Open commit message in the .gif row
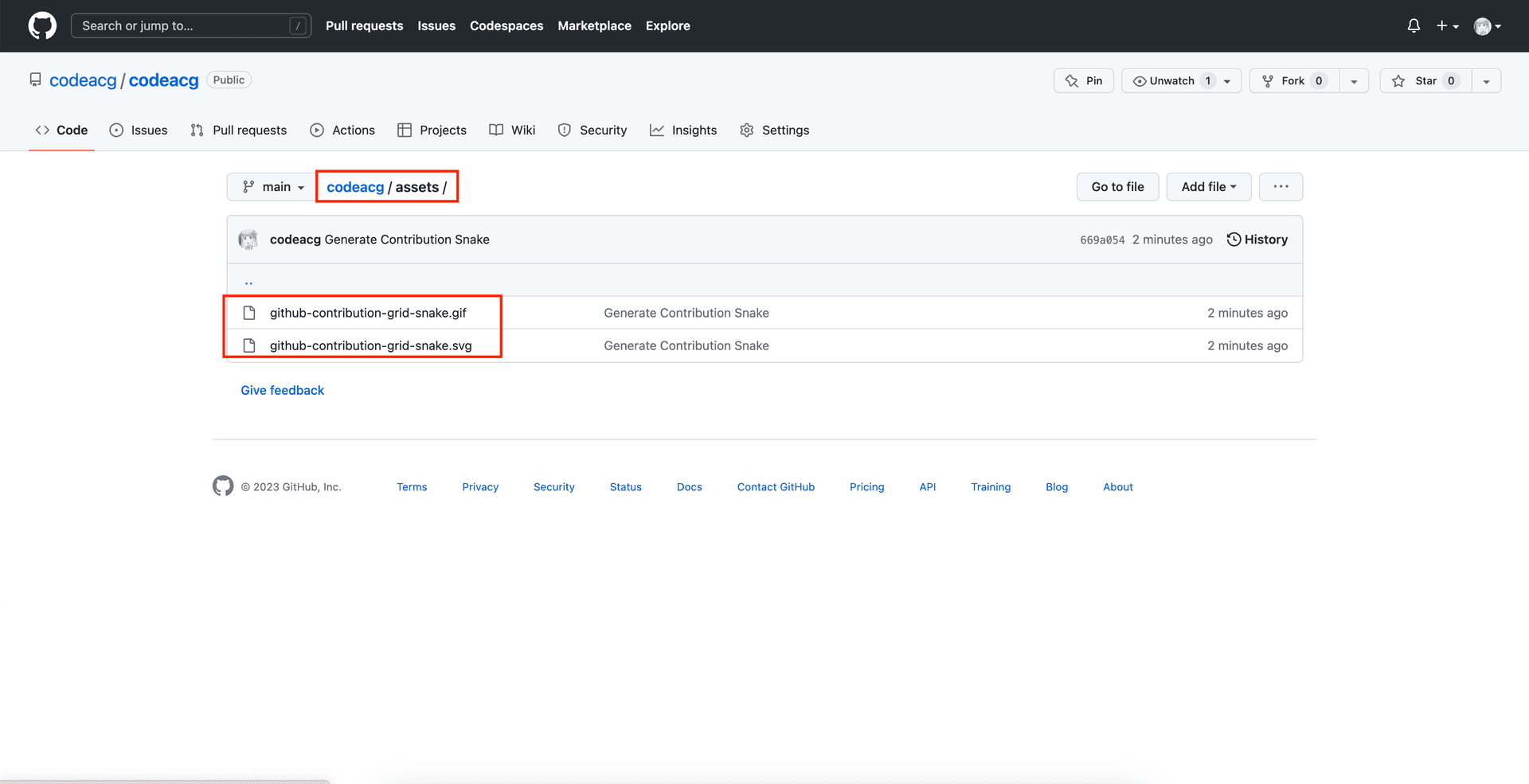 tap(686, 313)
